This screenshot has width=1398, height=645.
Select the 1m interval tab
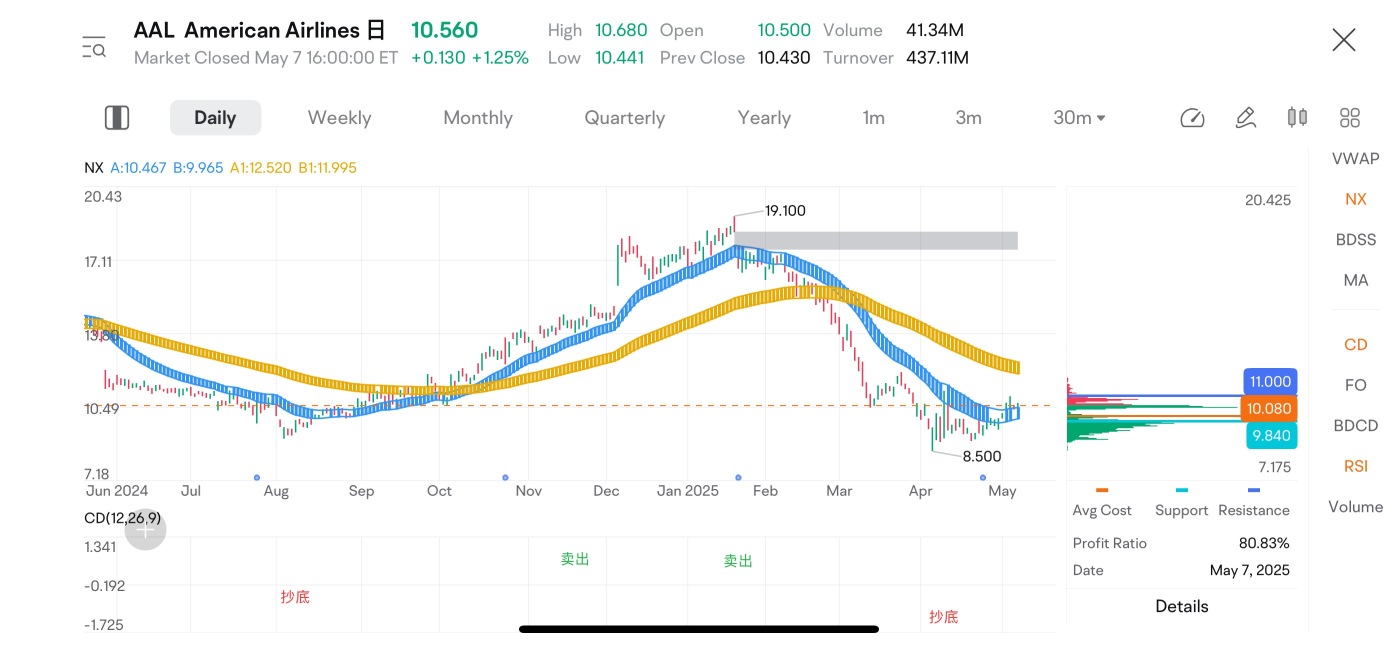[874, 118]
